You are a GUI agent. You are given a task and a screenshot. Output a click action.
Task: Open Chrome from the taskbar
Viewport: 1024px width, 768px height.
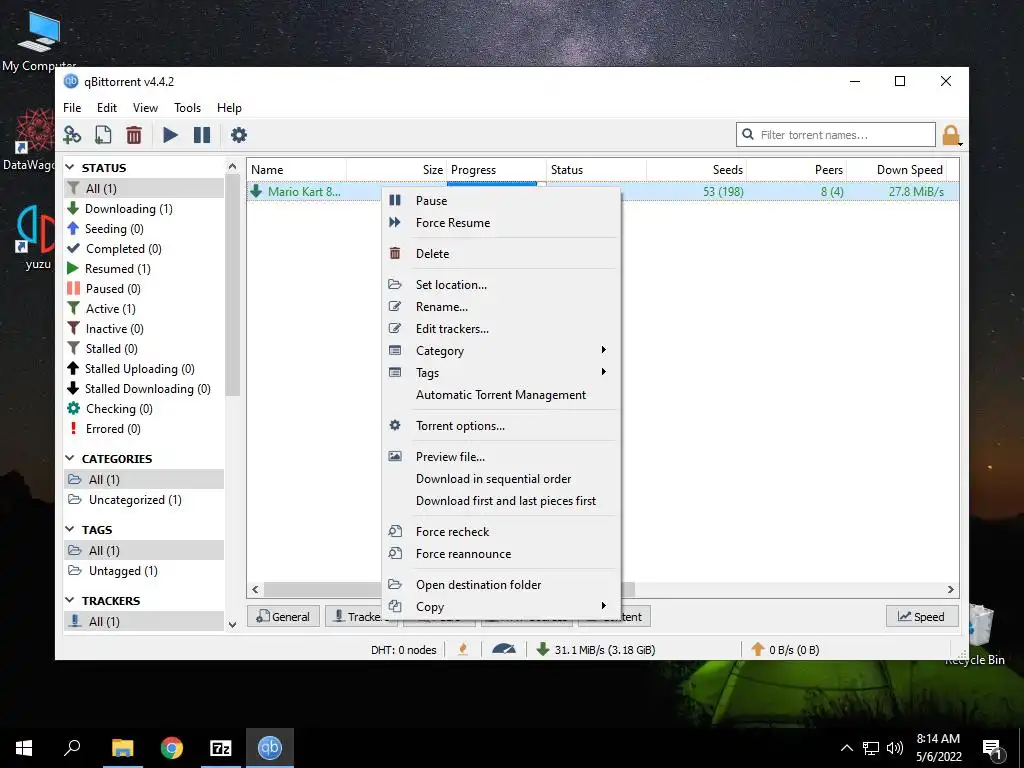[172, 748]
